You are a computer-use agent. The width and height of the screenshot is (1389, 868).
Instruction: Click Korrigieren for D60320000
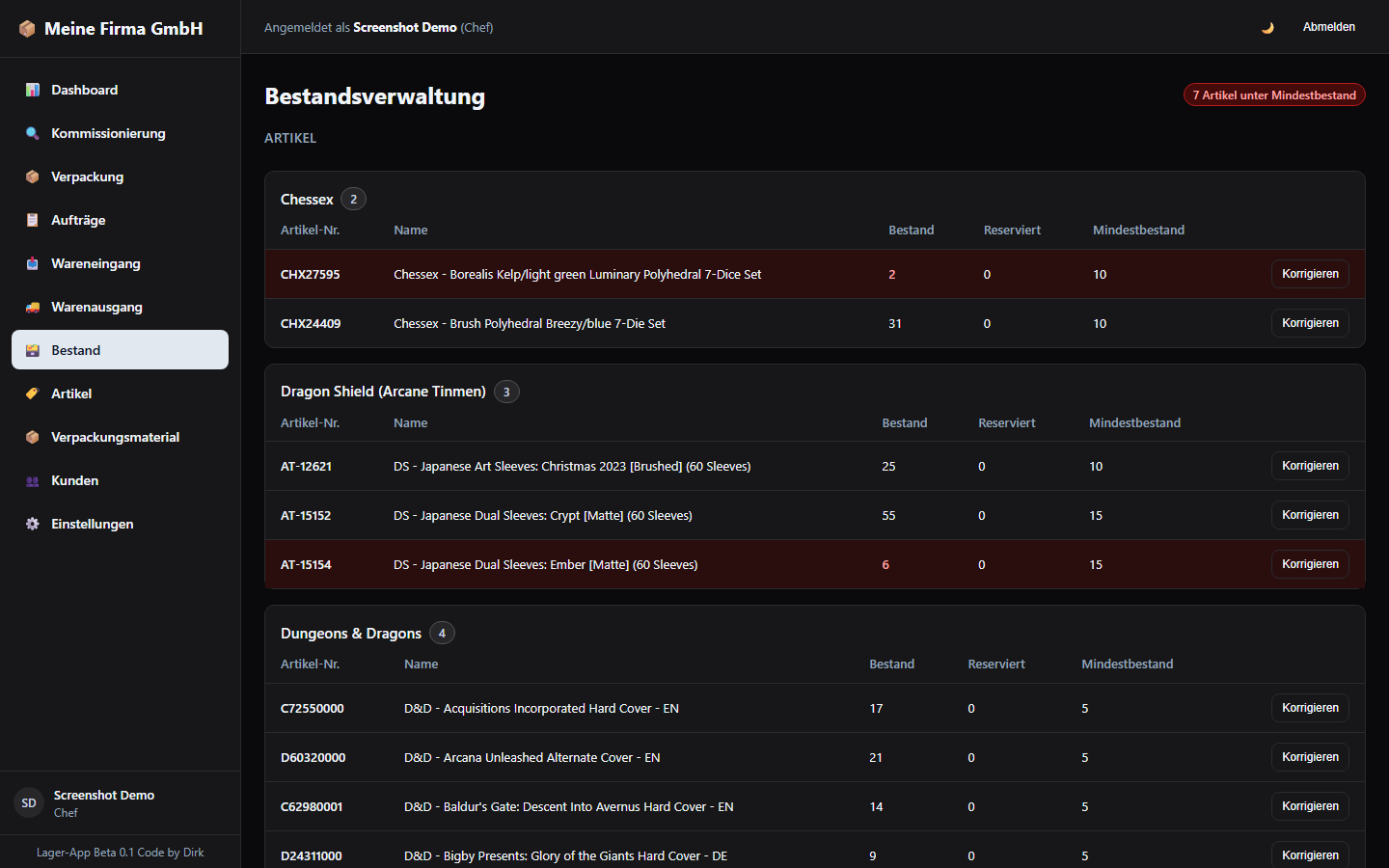pos(1310,757)
